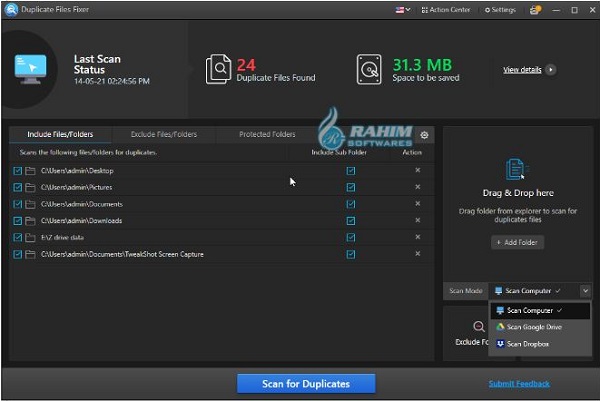Click the Action column header
Screen dimensions: 600x401
pos(412,152)
